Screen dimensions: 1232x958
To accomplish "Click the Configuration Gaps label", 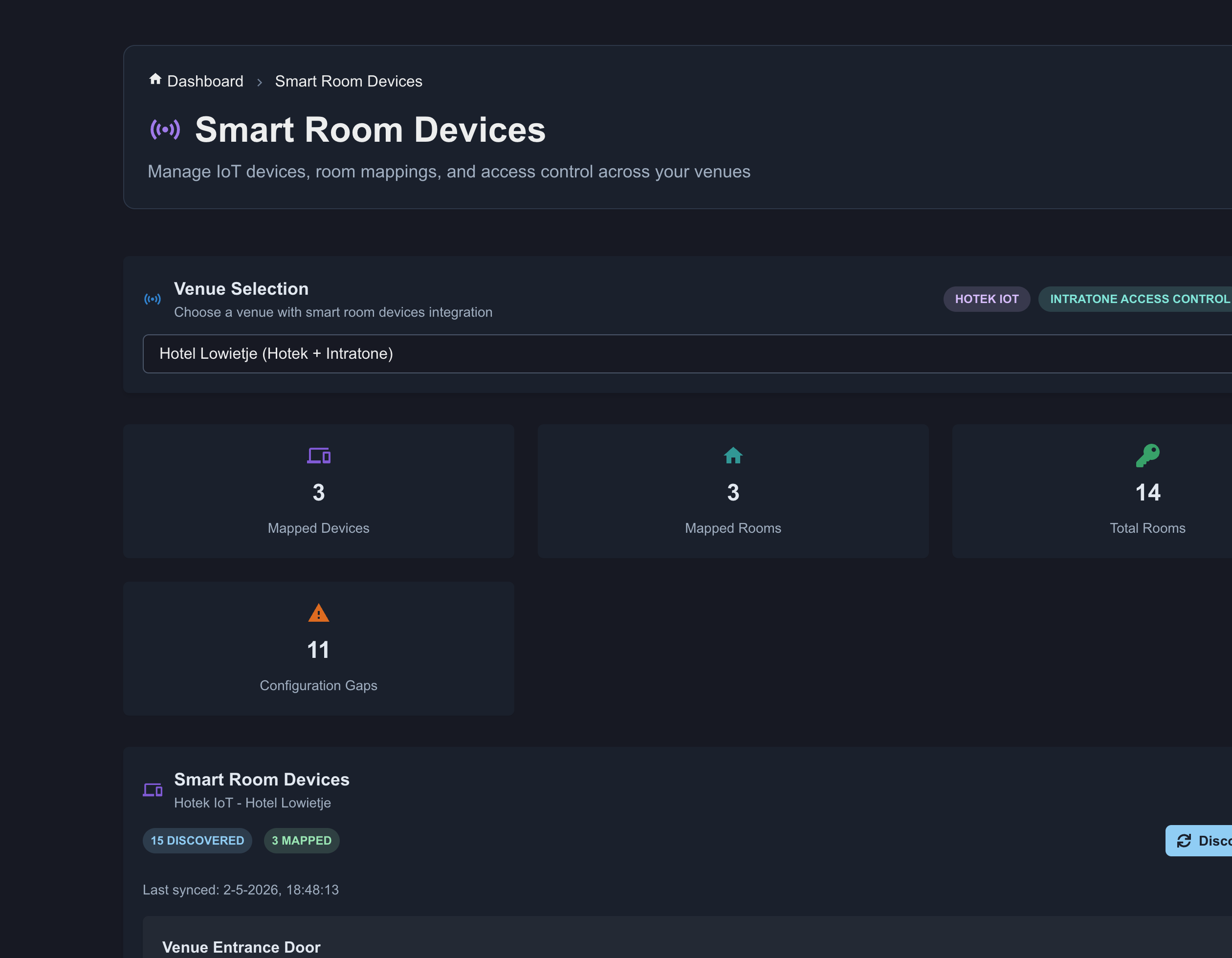I will coord(319,685).
